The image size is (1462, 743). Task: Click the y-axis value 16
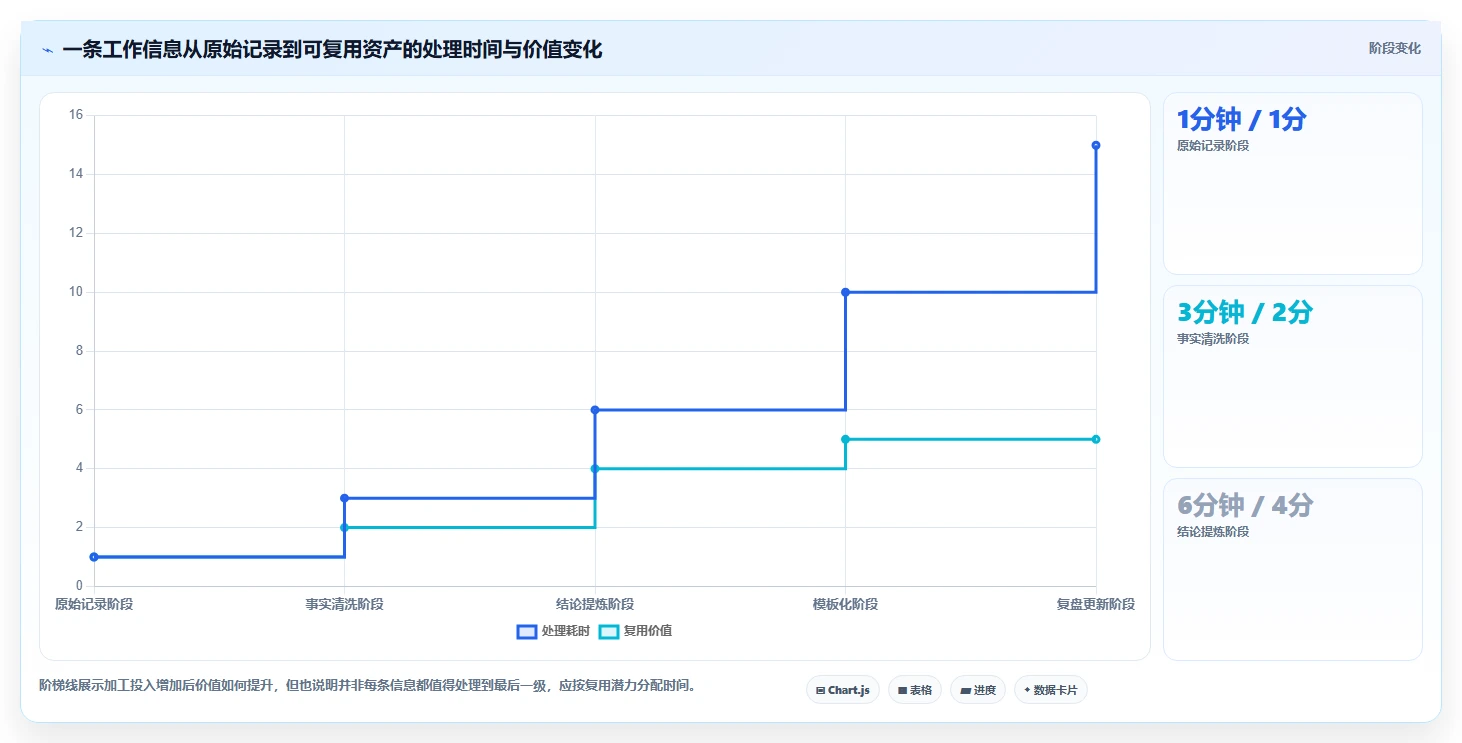[76, 115]
